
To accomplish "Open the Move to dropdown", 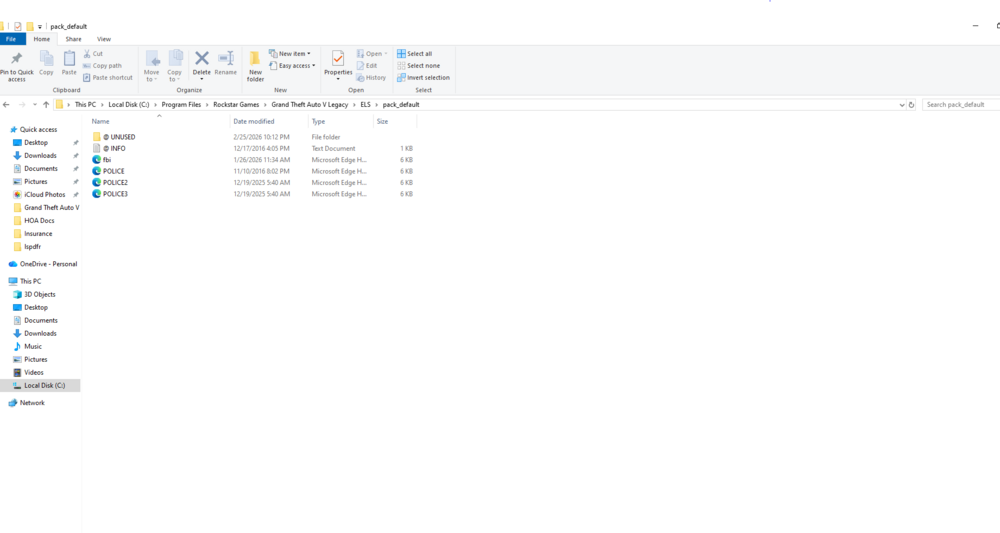I will point(152,66).
